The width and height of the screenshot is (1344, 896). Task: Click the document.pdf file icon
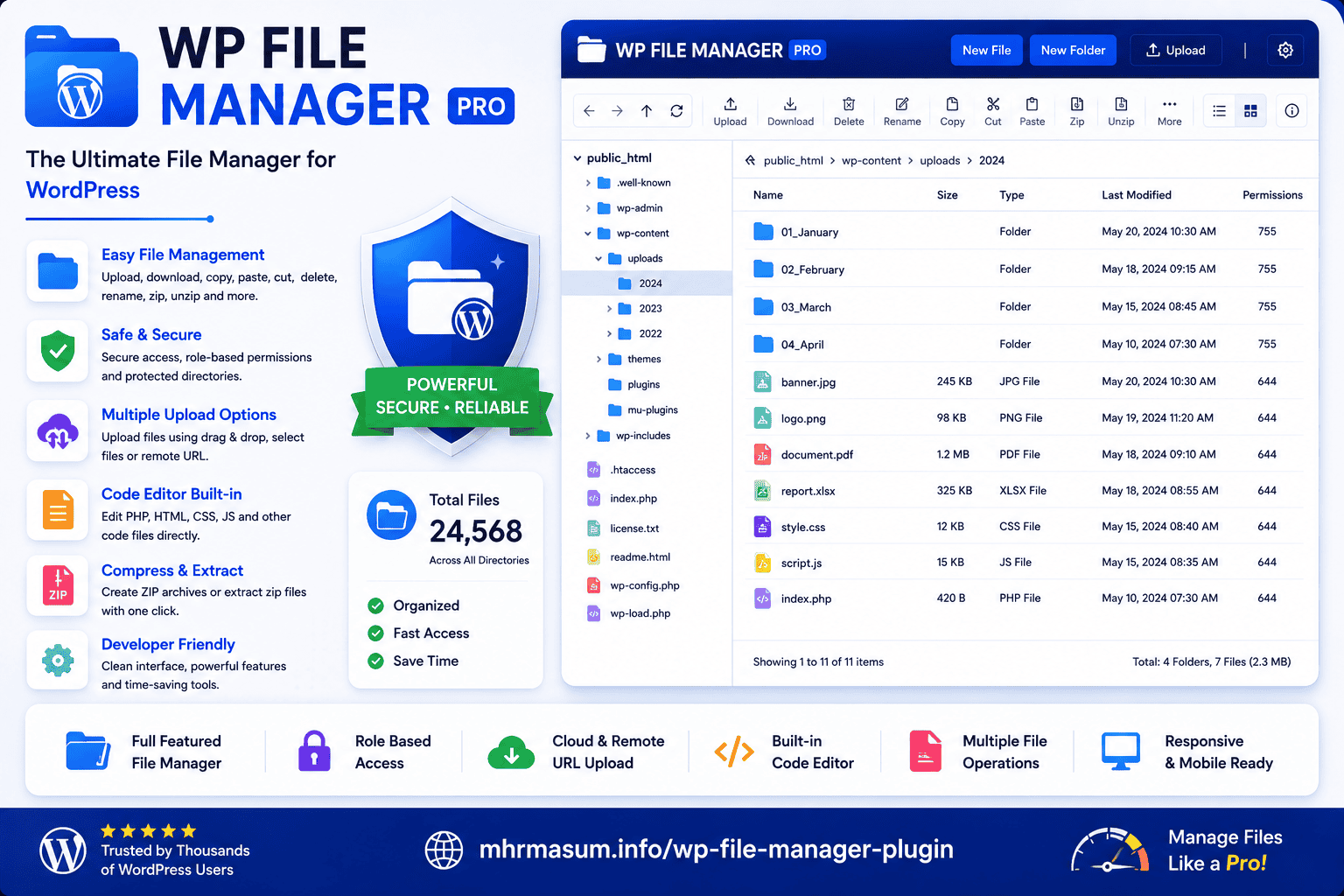[763, 454]
